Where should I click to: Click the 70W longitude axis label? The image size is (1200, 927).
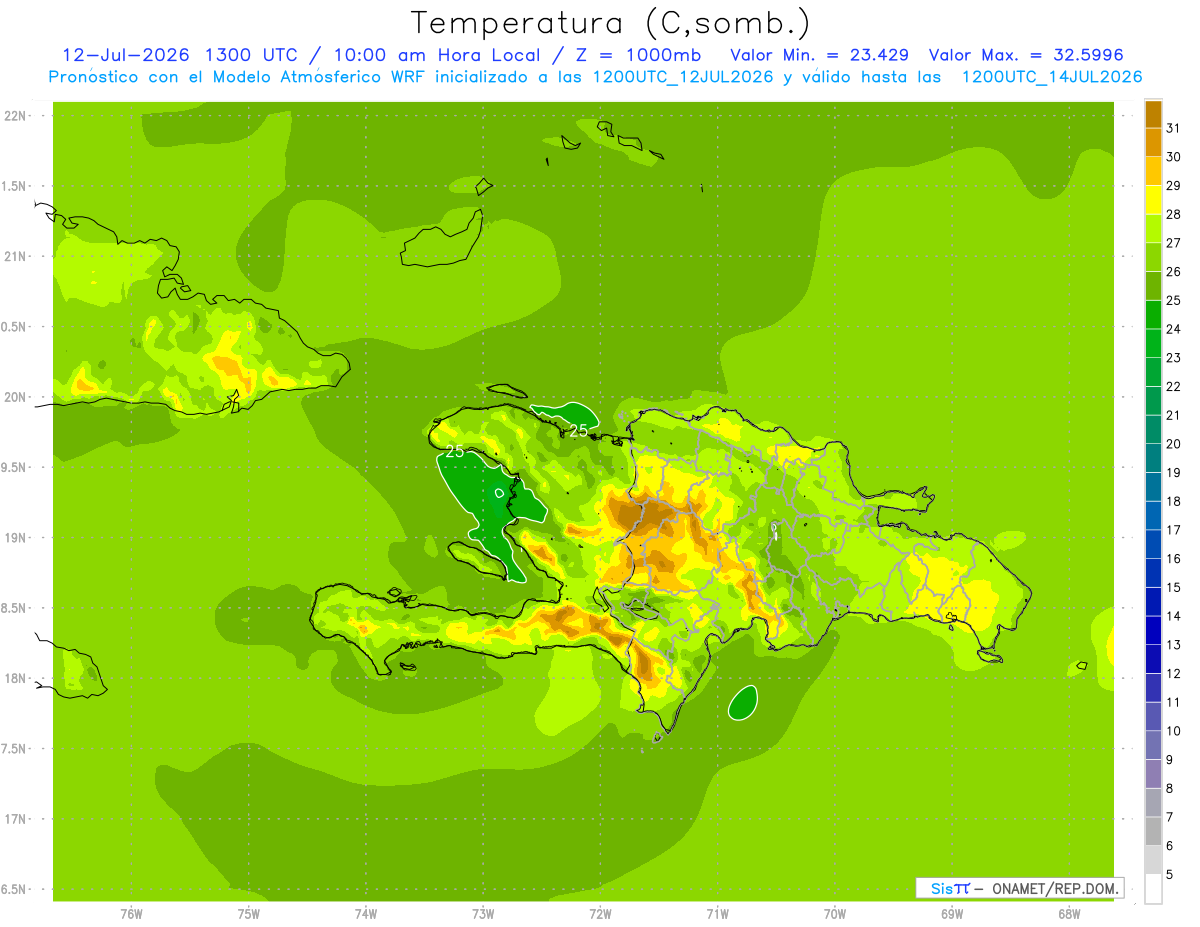click(835, 914)
